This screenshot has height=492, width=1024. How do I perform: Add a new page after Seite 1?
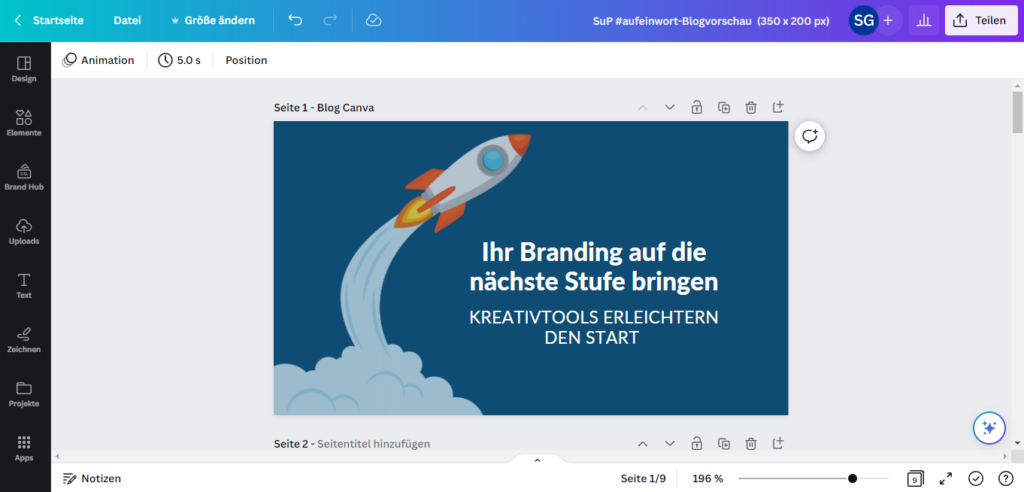[778, 107]
